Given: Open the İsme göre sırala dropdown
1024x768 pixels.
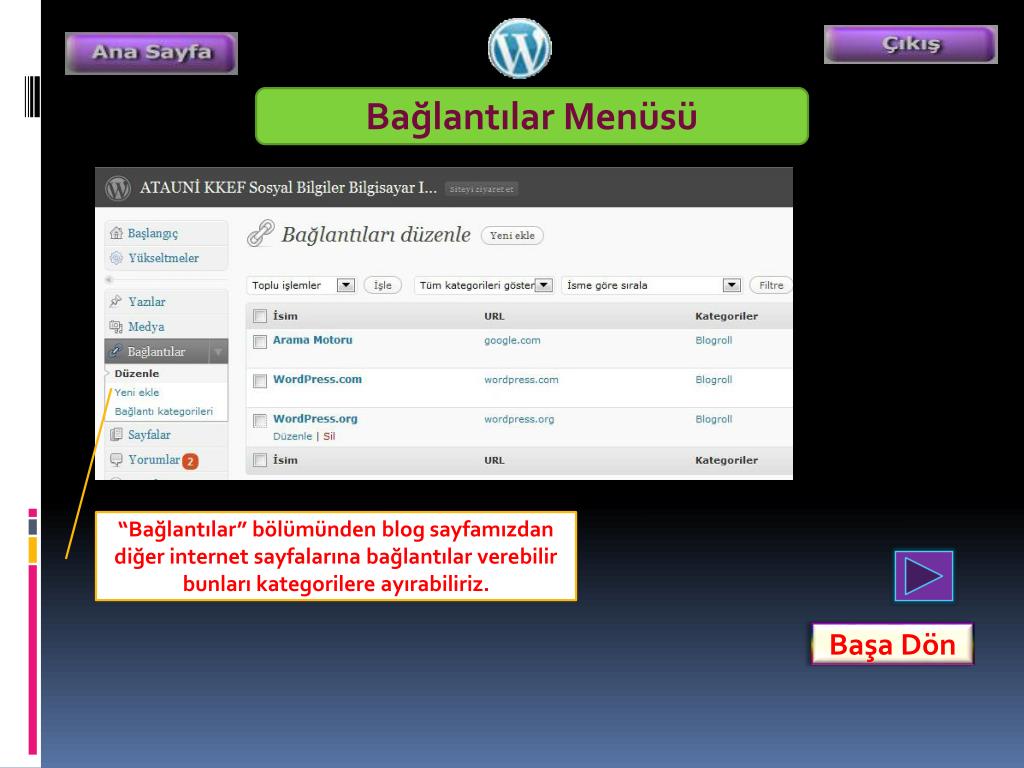Looking at the screenshot, I should point(651,285).
